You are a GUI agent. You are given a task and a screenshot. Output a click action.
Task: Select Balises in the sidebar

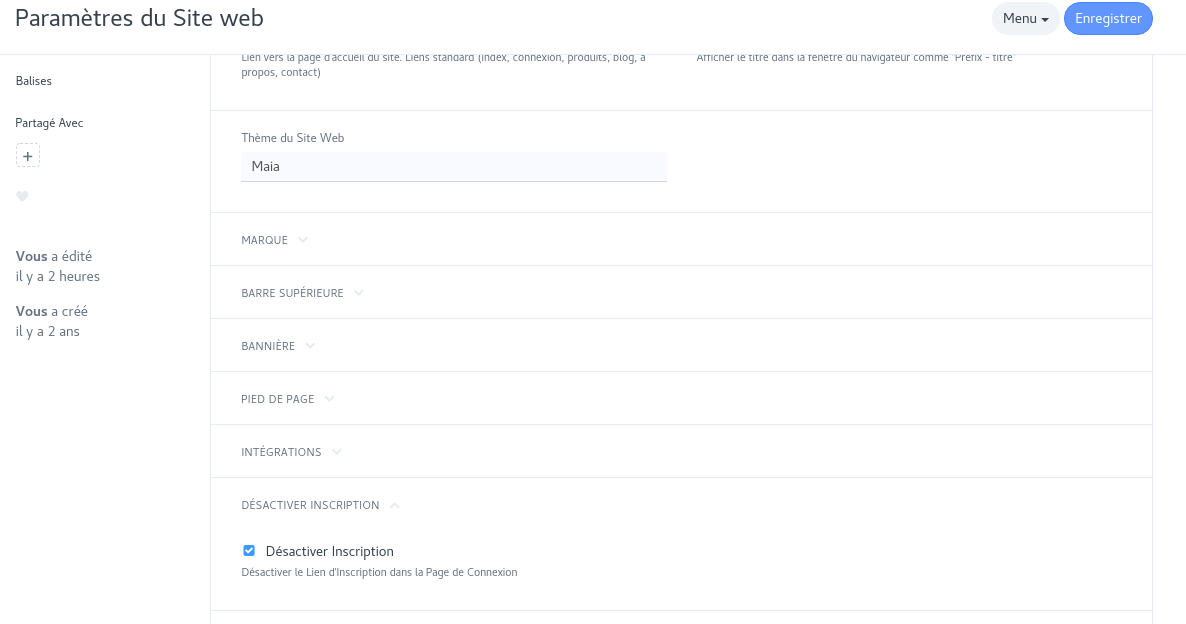pos(34,81)
